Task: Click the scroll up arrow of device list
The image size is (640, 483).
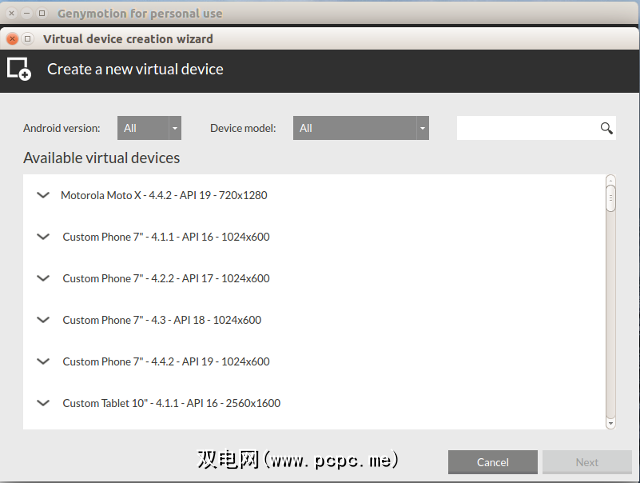Action: coord(611,180)
